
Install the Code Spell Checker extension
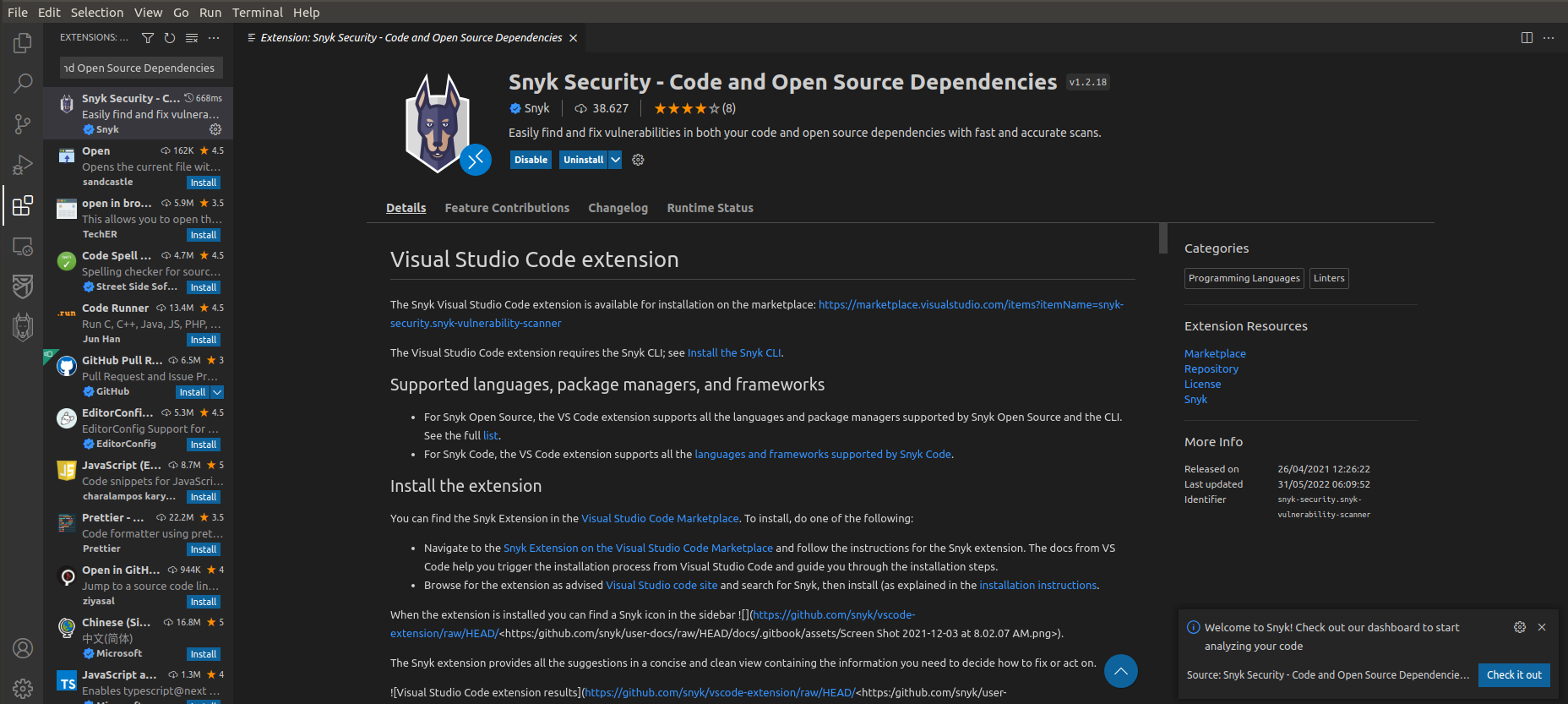(204, 287)
